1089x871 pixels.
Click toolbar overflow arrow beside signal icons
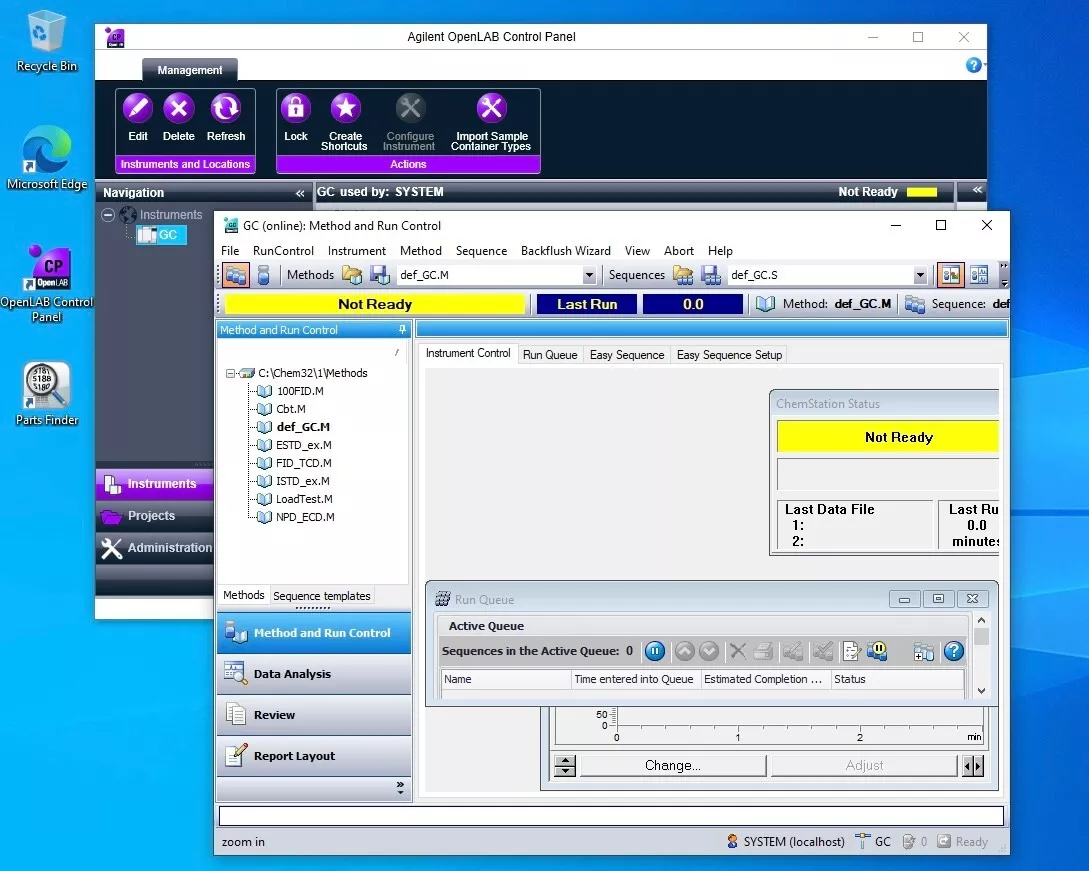point(1004,275)
